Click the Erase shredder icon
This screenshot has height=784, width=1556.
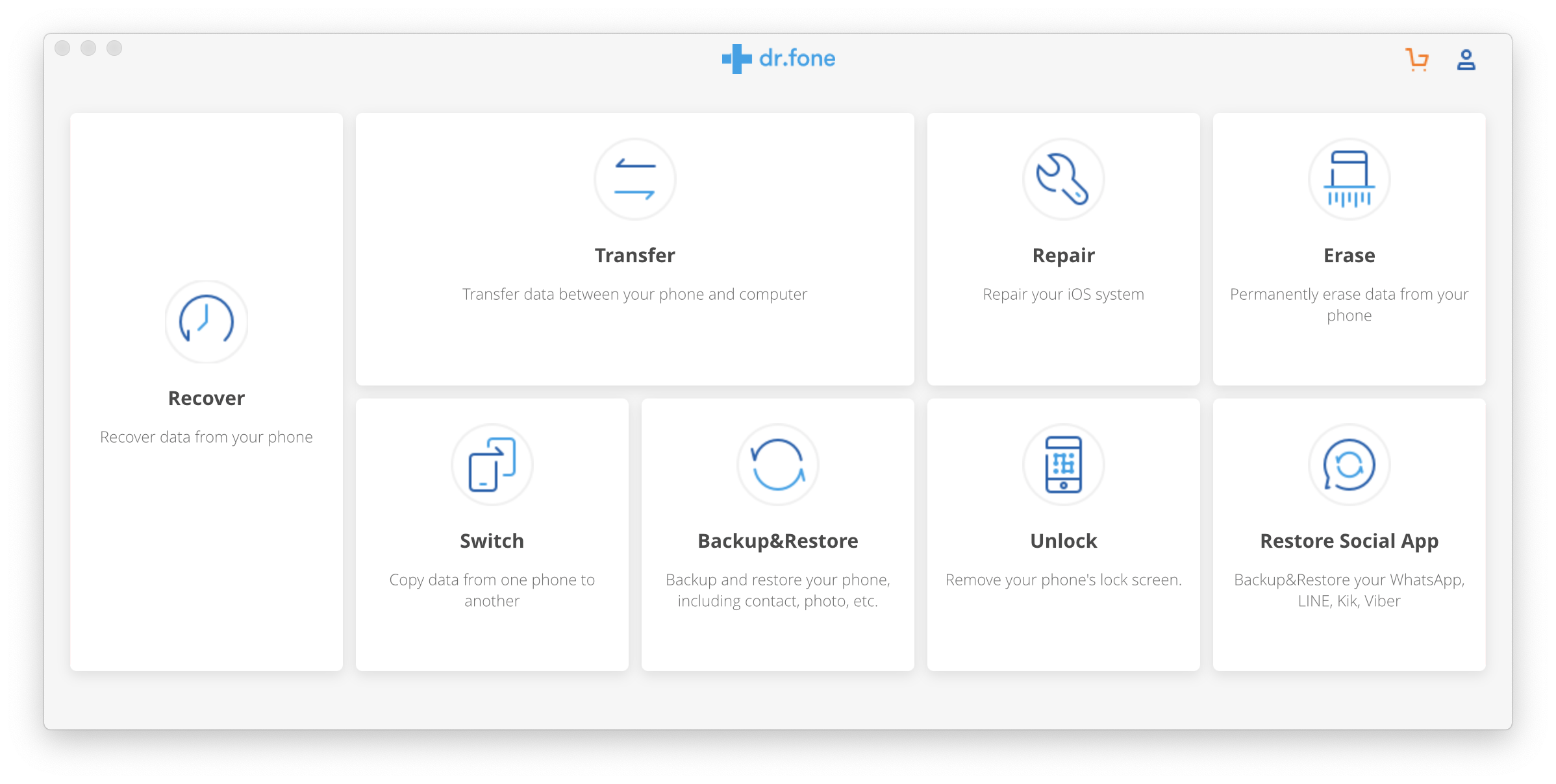click(x=1349, y=179)
